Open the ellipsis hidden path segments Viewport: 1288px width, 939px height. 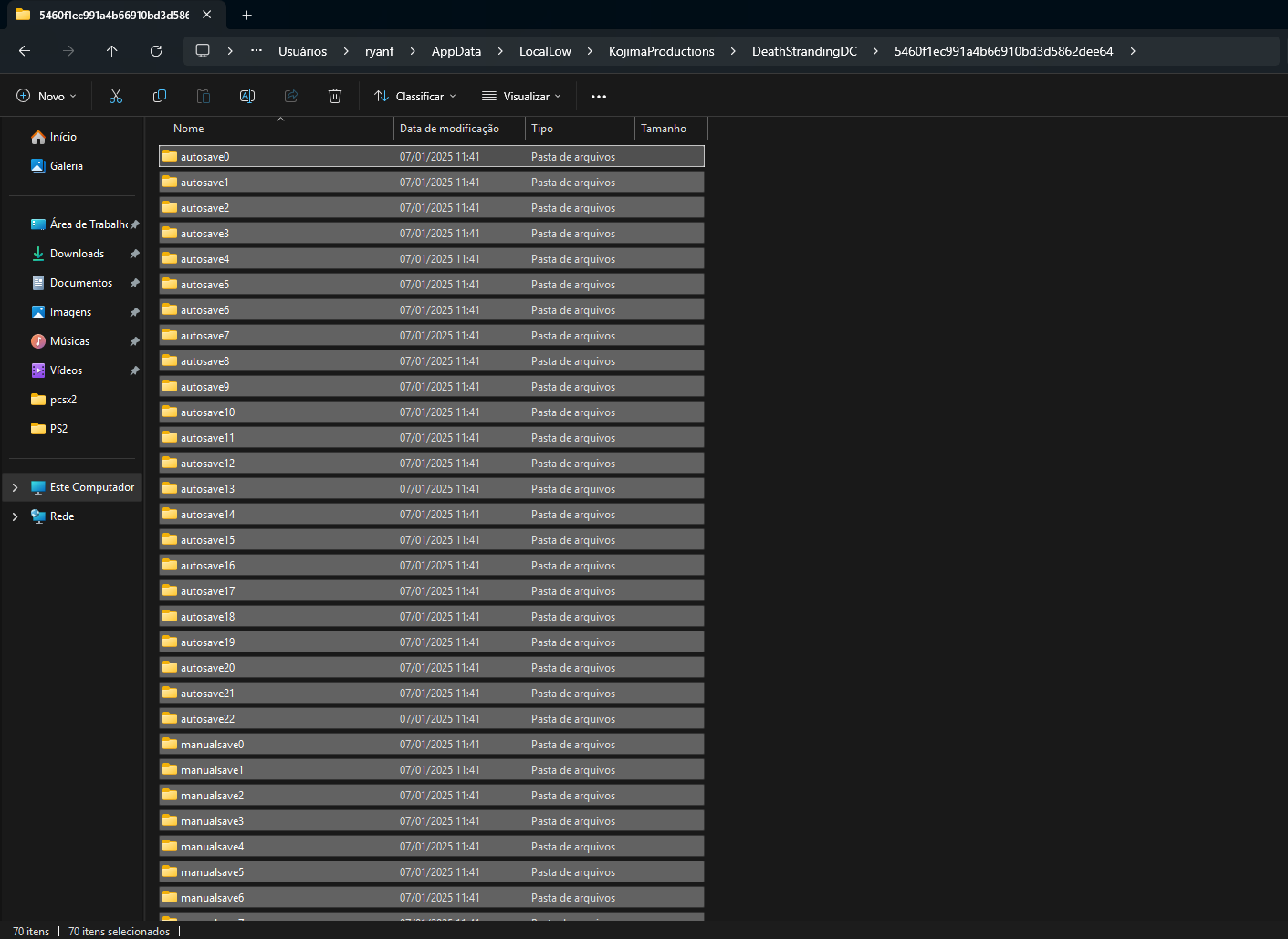click(x=257, y=51)
